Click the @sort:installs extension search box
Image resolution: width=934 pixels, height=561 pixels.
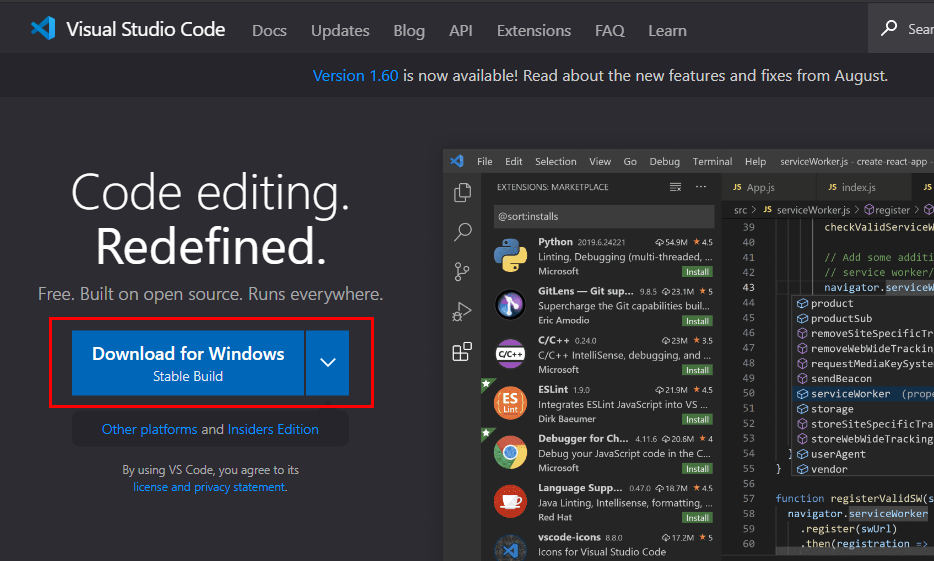pos(604,216)
